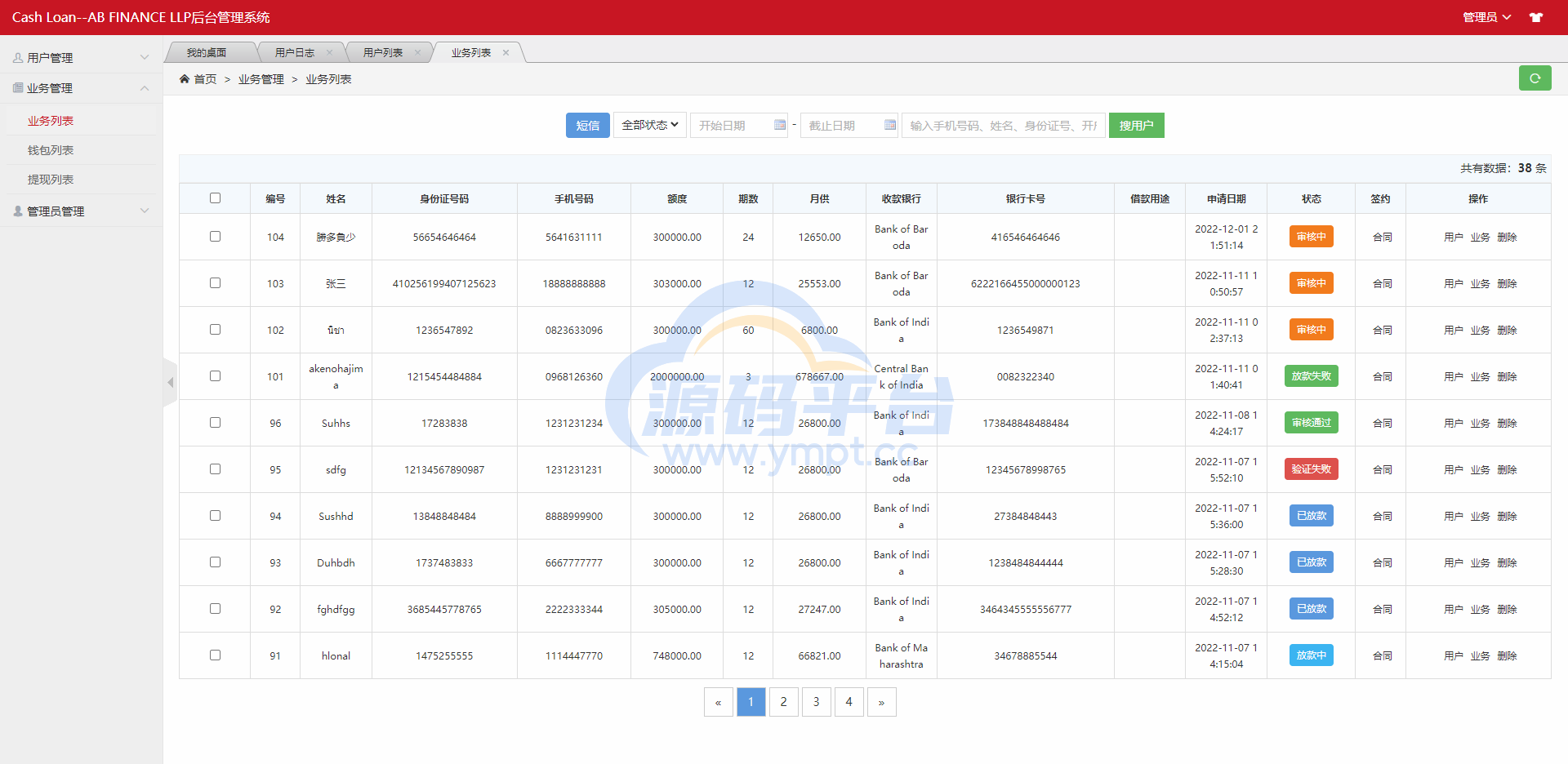Viewport: 1568px width, 764px height.
Task: Tick the select-all header checkbox
Action: [215, 198]
